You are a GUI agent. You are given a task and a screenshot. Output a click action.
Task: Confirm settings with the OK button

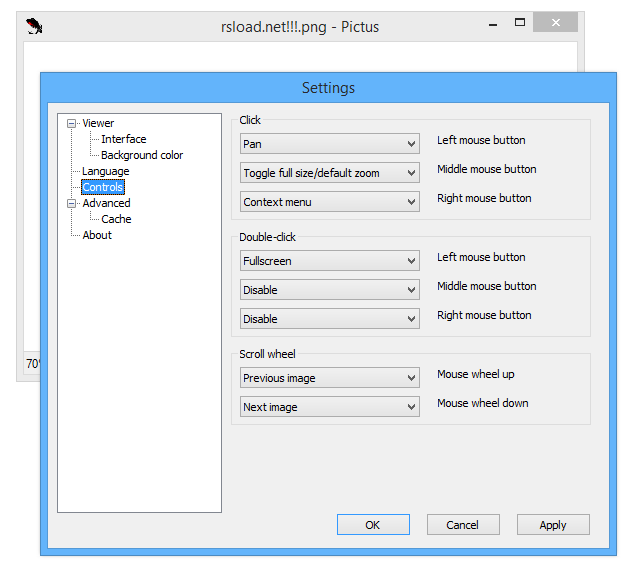pos(373,525)
